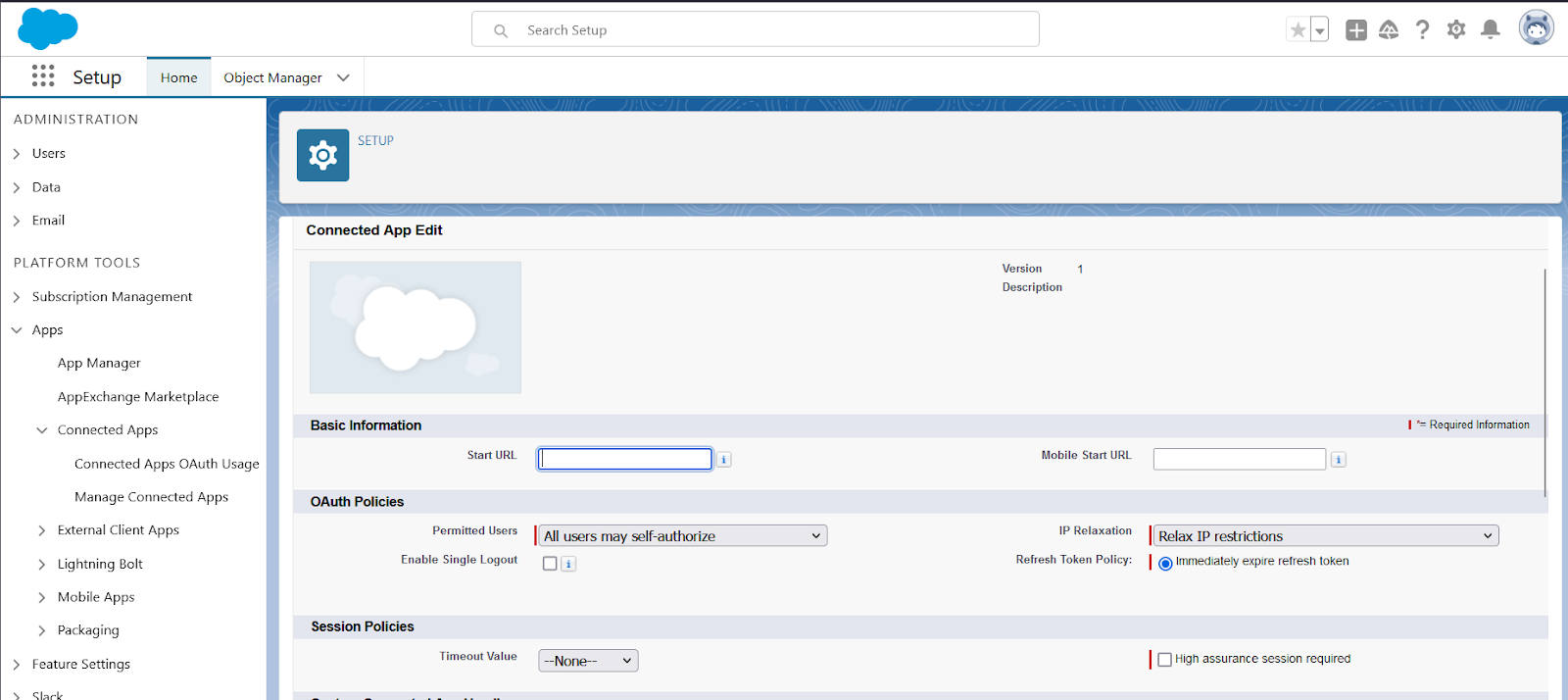Click the Enable Single Logout info icon

click(568, 564)
